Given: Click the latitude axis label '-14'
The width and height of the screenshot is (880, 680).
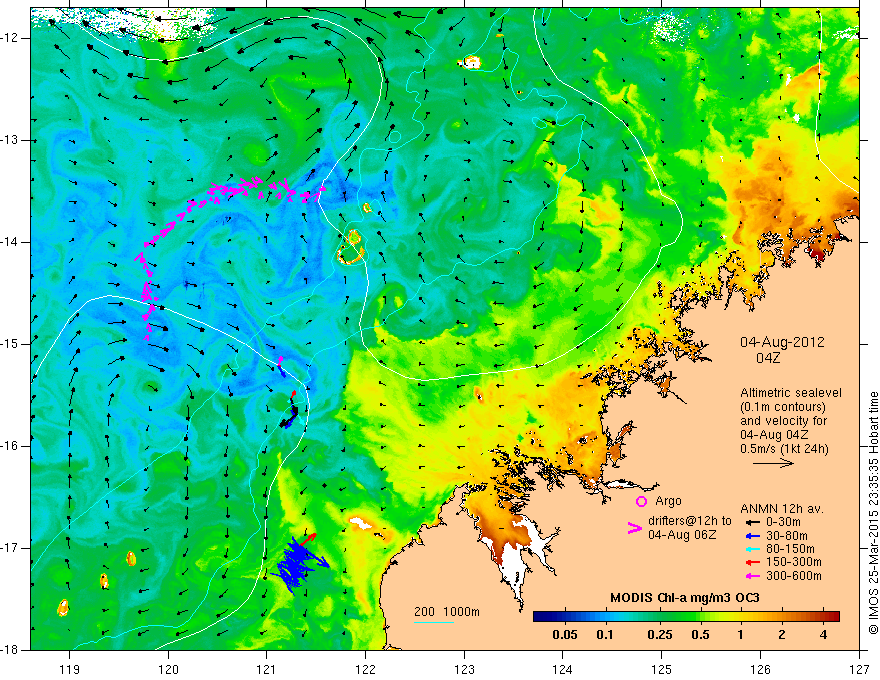Looking at the screenshot, I should point(10,242).
